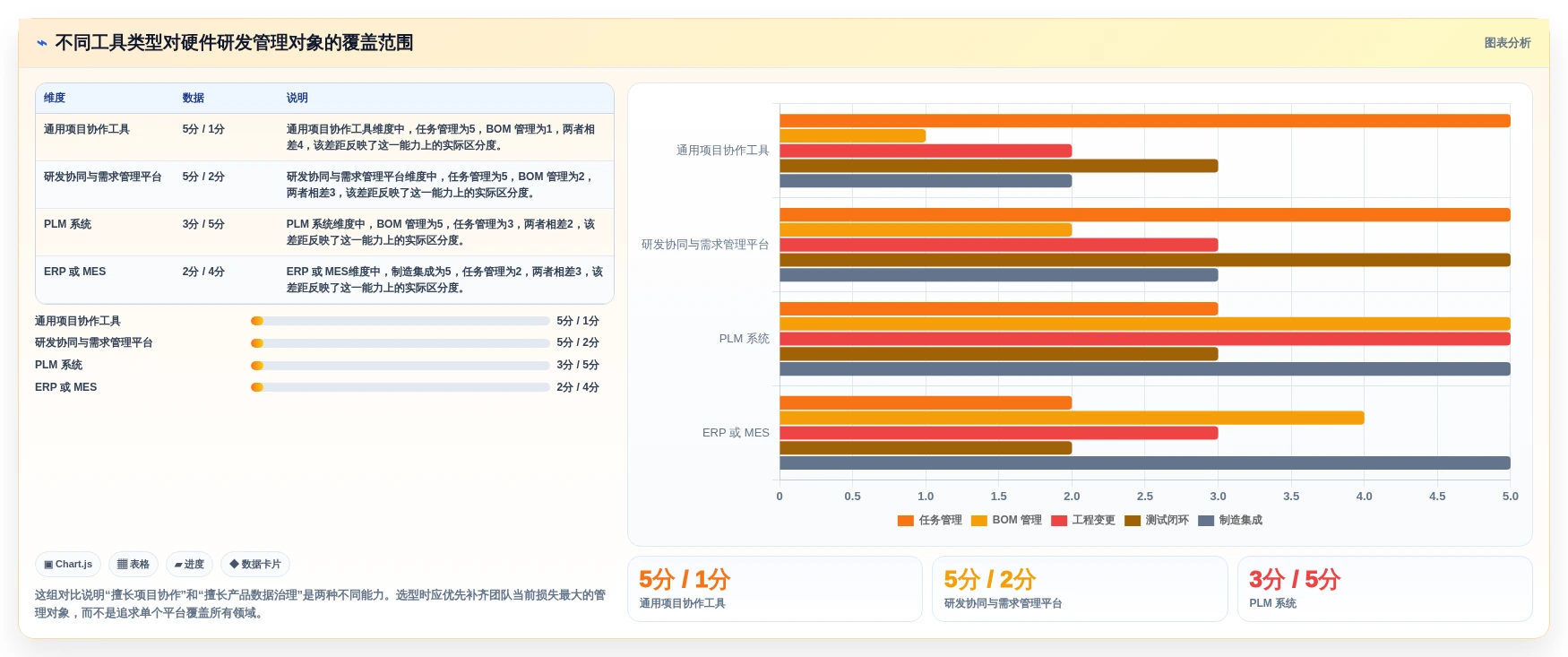Screen dimensions: 1568x657
Task: Click the card title 不同工具类型对硬件研发管理对象的覆盖范围
Action: [234, 43]
